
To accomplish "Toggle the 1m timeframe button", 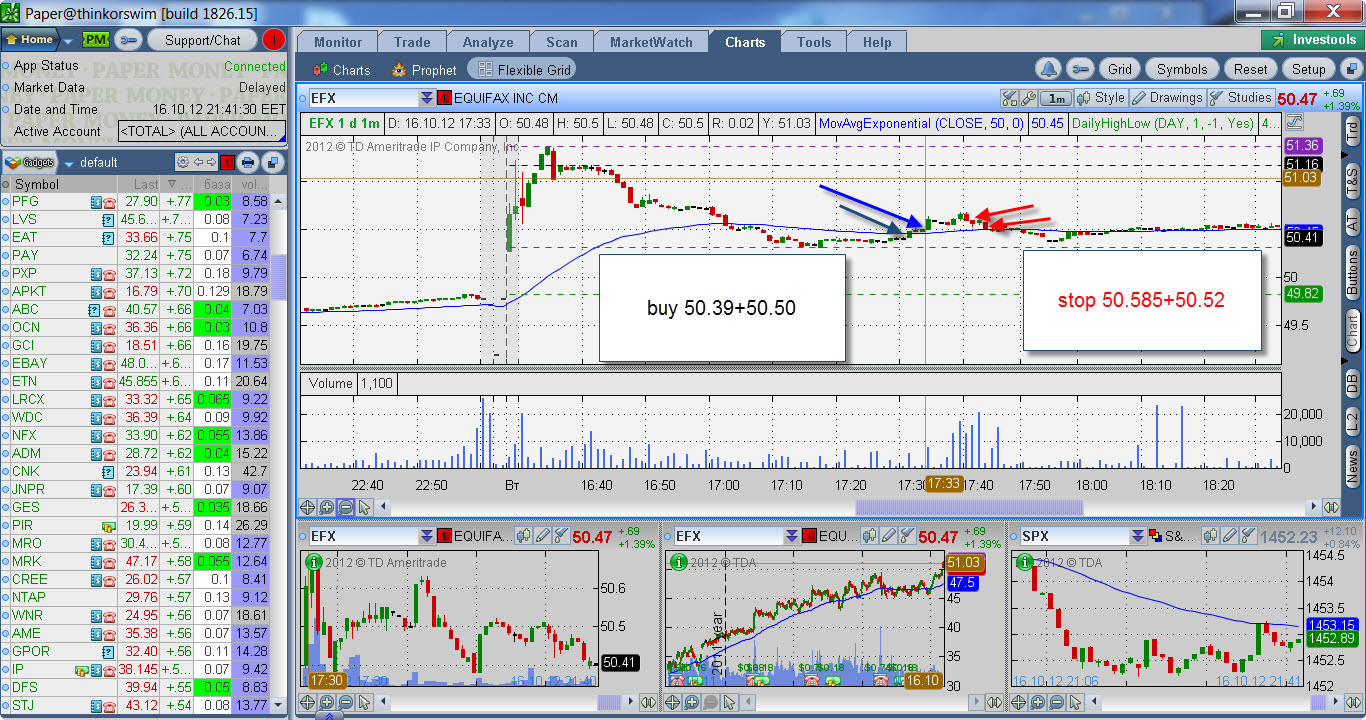I will [1056, 98].
